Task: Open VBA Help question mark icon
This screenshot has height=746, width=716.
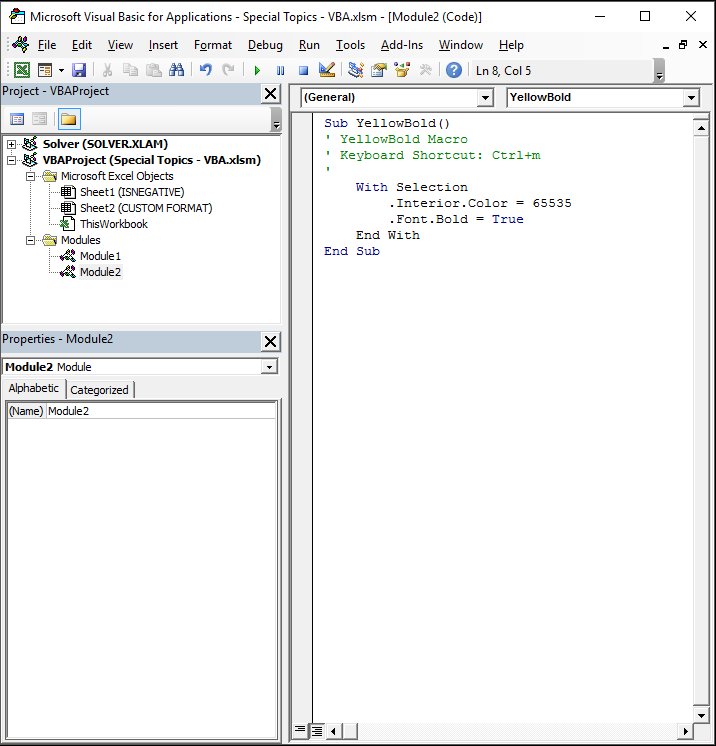Action: [454, 70]
